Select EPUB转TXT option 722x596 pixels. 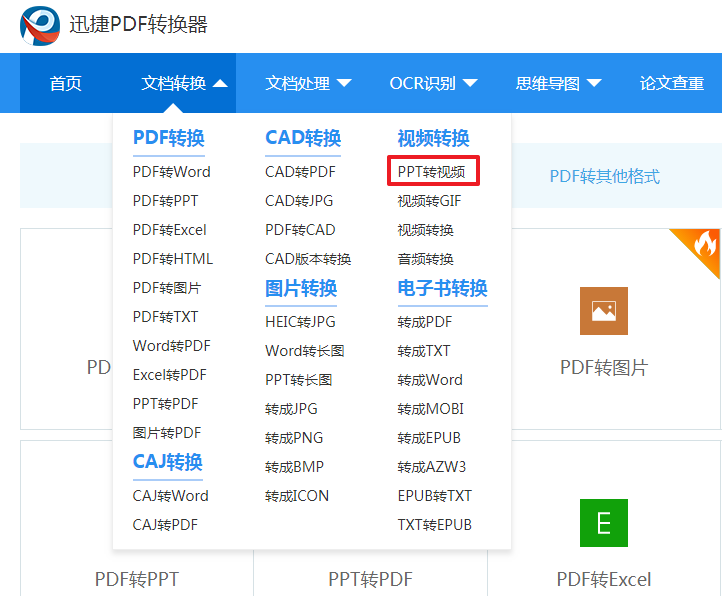(x=435, y=496)
